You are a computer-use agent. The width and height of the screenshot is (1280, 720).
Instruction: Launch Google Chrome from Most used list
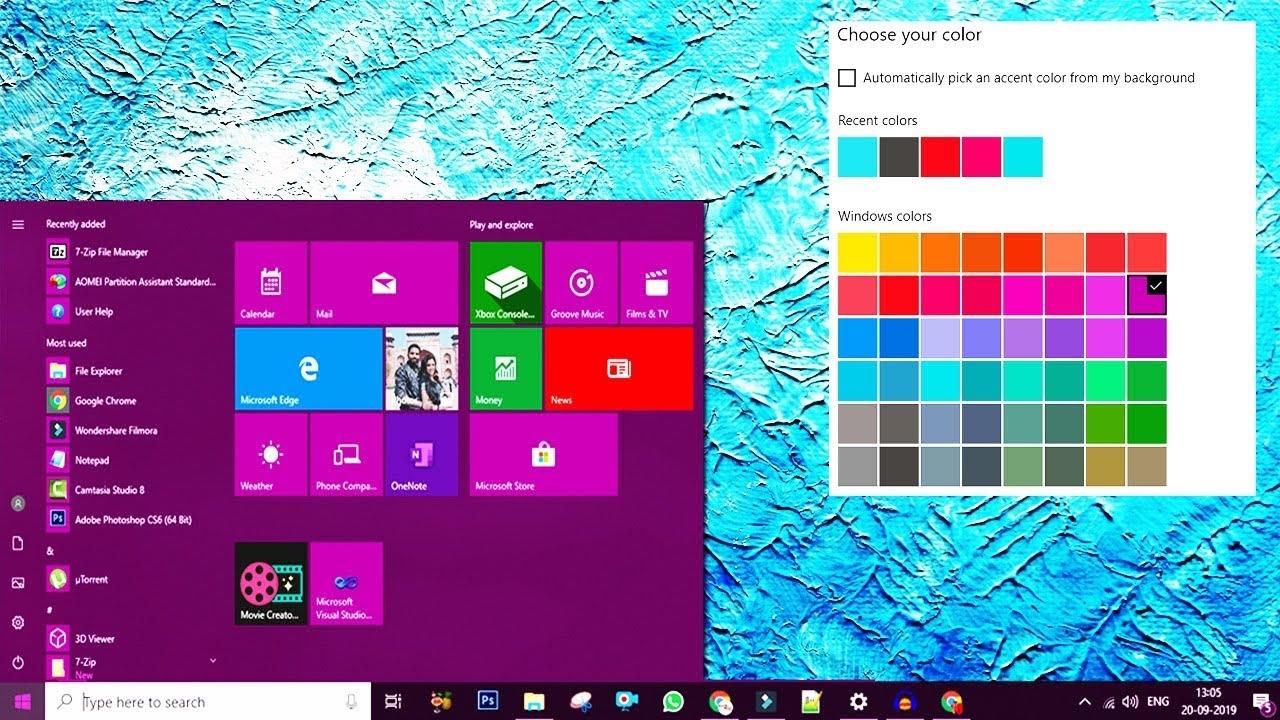132,401
